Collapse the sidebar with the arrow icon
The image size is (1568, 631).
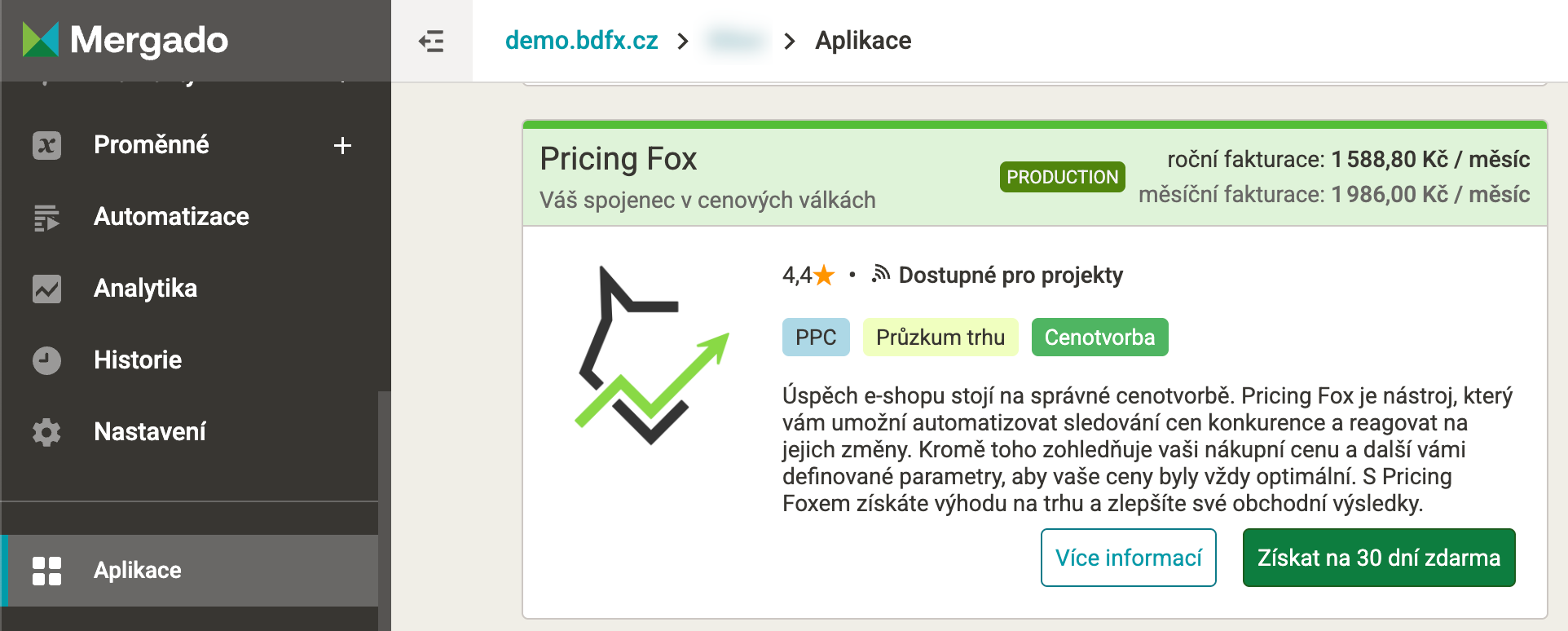(431, 41)
